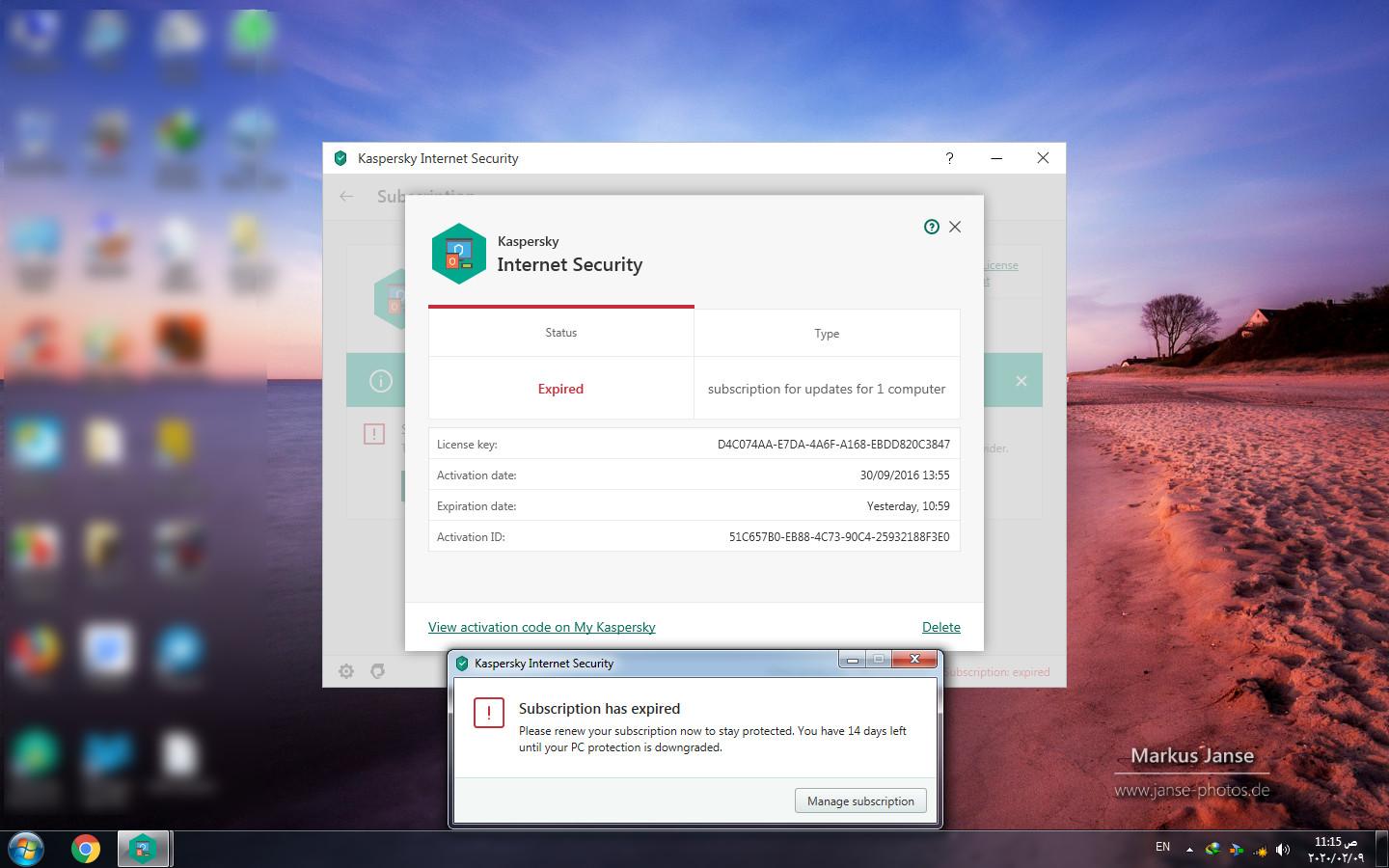Click the EN language indicator

tap(1162, 847)
